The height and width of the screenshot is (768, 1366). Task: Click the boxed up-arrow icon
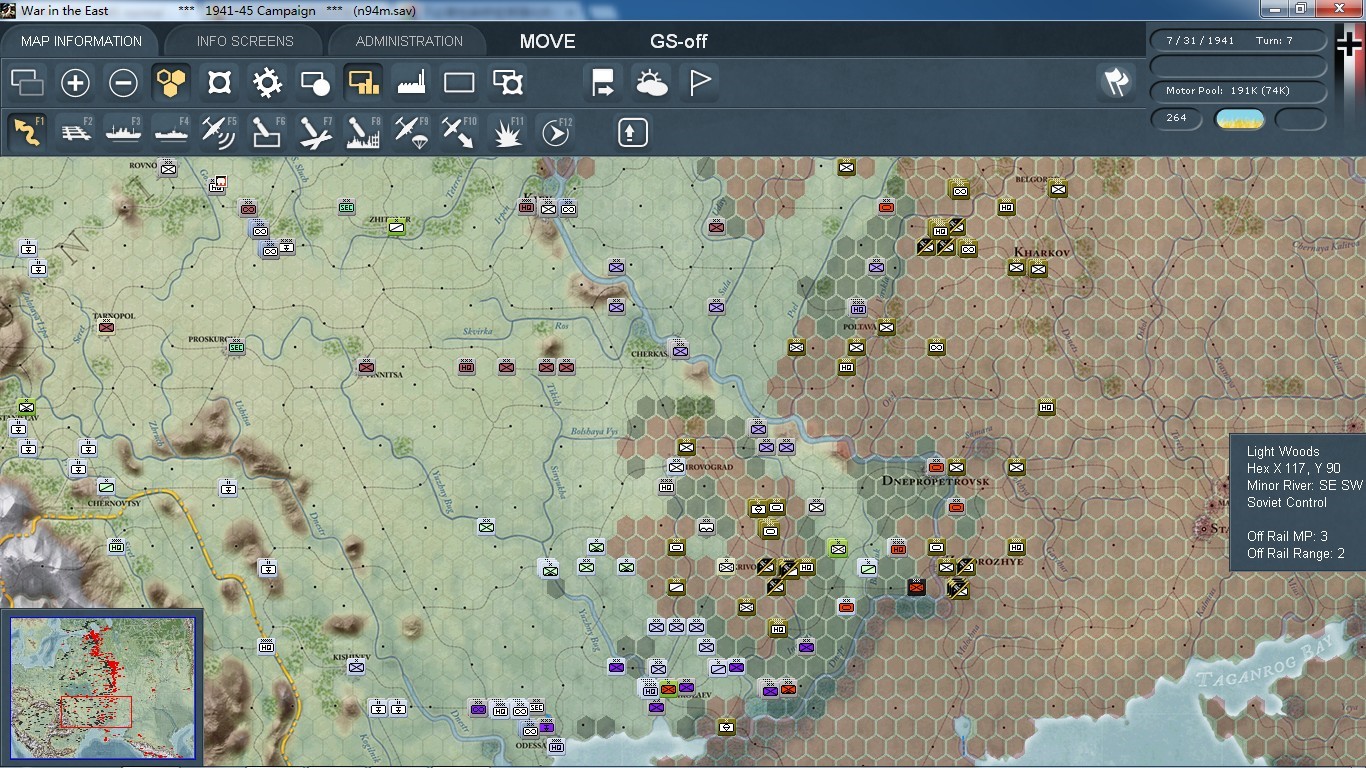coord(632,132)
